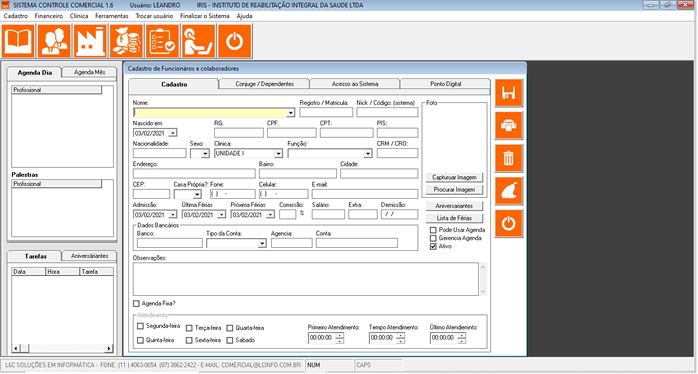
Task: Switch to the Acesso ao Sistema tab
Action: 355,84
